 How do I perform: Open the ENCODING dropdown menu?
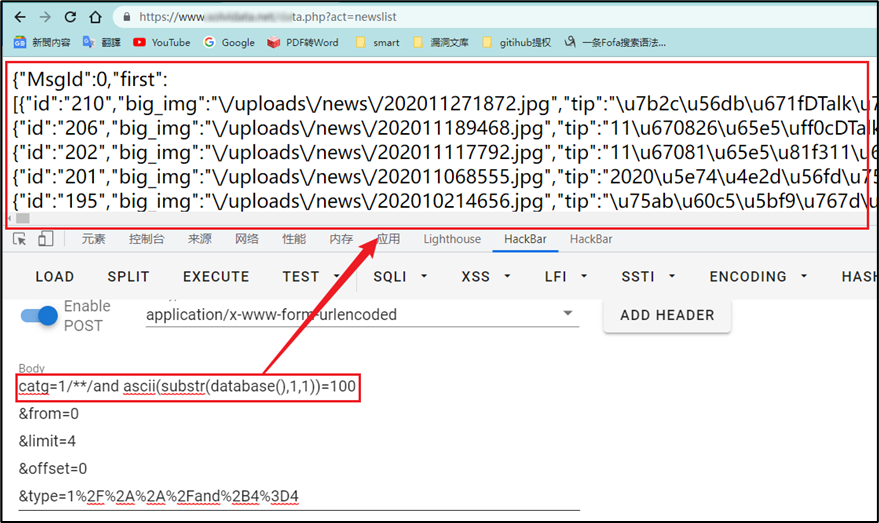(758, 277)
